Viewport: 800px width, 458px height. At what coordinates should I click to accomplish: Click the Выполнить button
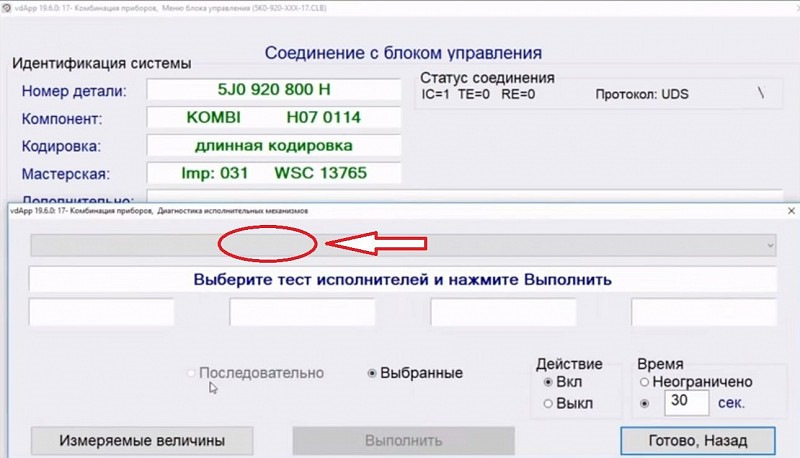tap(404, 441)
